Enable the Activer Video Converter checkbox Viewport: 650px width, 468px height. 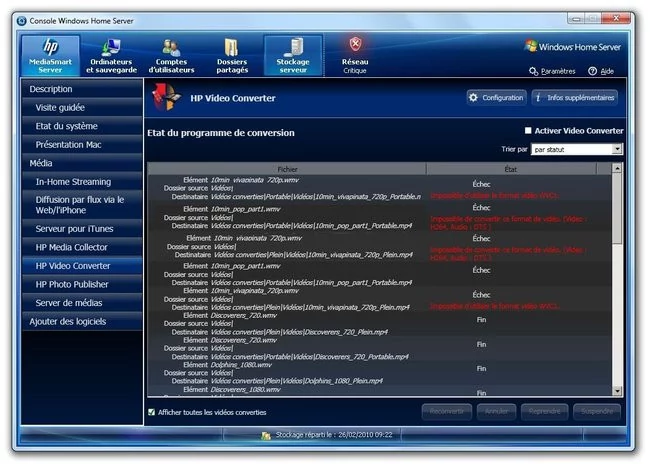point(528,131)
